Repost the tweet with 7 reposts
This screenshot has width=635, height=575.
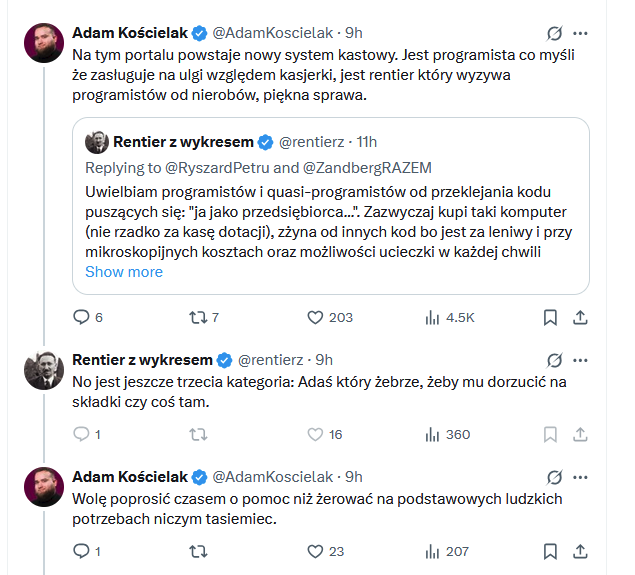198,317
